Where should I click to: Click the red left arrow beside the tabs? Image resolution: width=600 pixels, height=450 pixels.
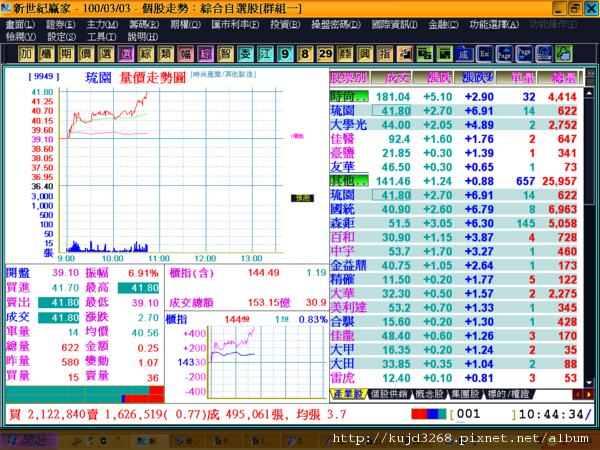click(x=578, y=395)
